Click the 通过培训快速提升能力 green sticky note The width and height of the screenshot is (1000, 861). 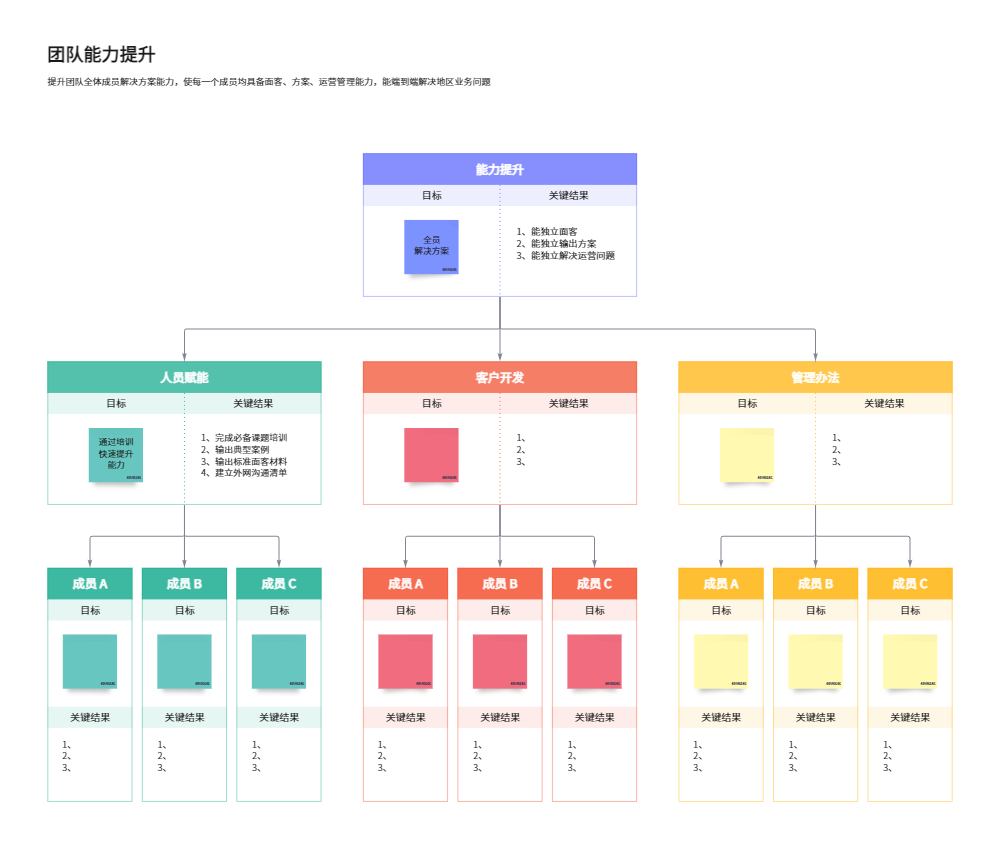point(117,455)
